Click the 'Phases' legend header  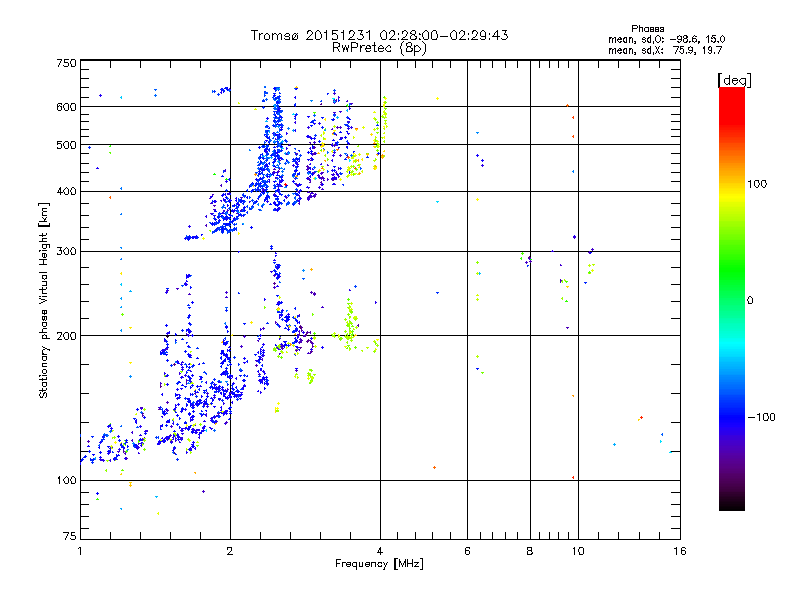click(x=647, y=29)
